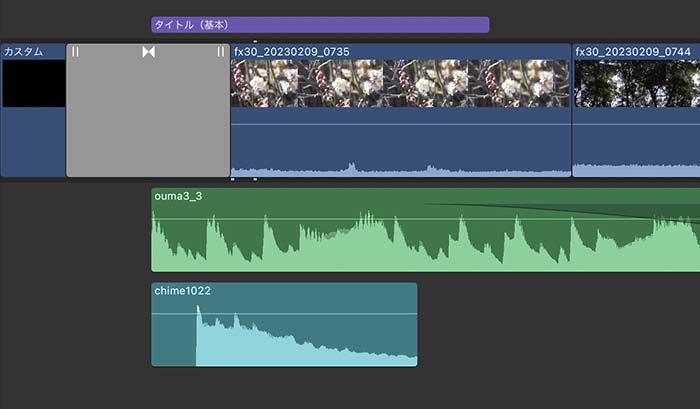Click the カスタム clip black thumbnail
Image resolution: width=700 pixels, height=409 pixels.
click(34, 83)
